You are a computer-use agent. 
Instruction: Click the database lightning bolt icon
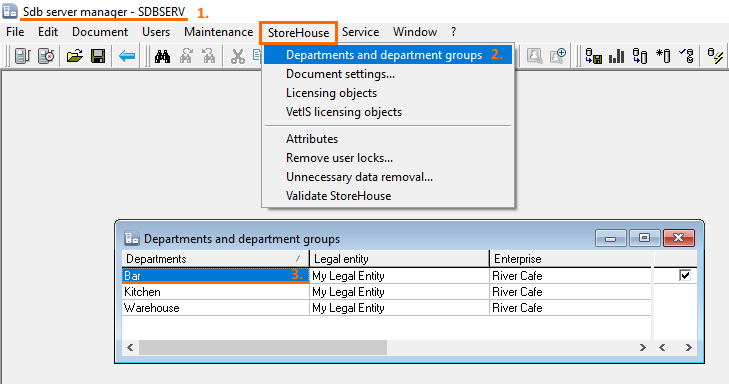coord(715,56)
